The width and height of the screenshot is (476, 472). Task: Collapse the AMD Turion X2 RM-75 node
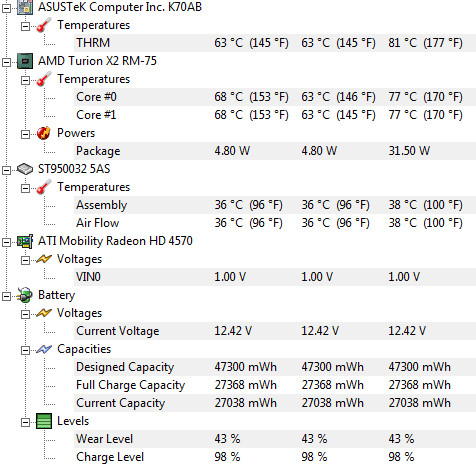pos(7,62)
